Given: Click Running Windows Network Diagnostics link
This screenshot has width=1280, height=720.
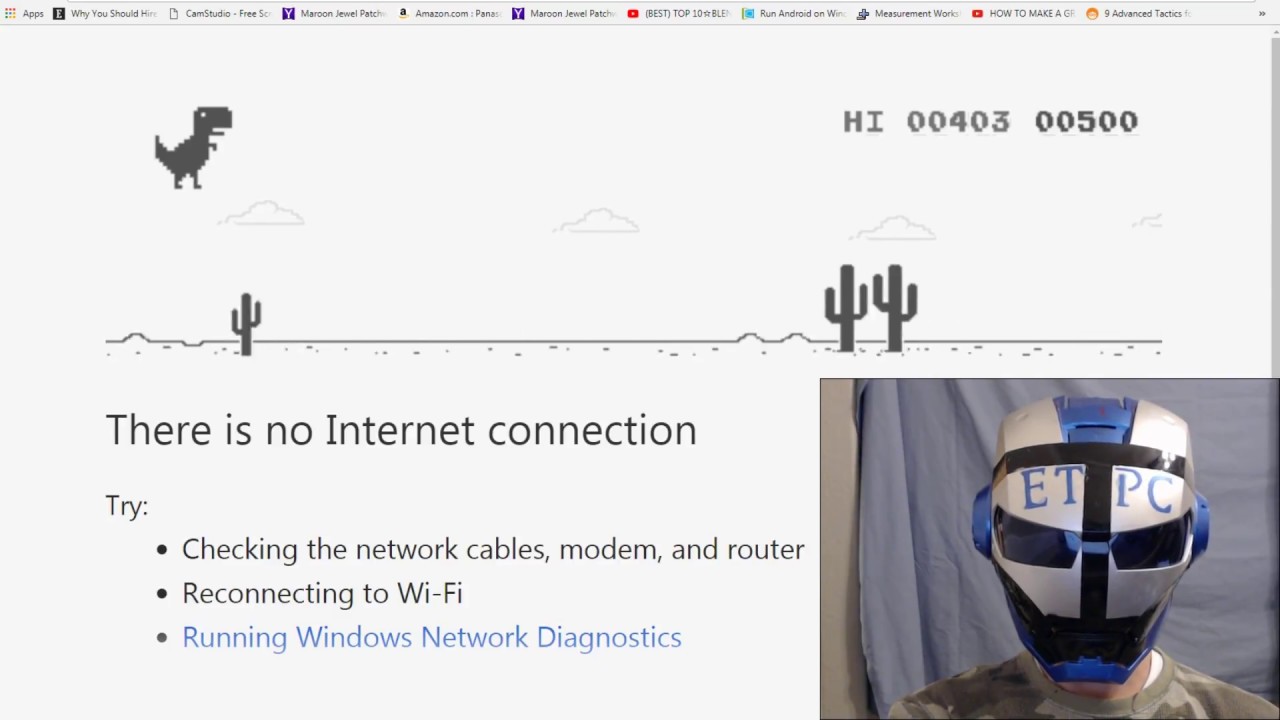Looking at the screenshot, I should coord(431,637).
